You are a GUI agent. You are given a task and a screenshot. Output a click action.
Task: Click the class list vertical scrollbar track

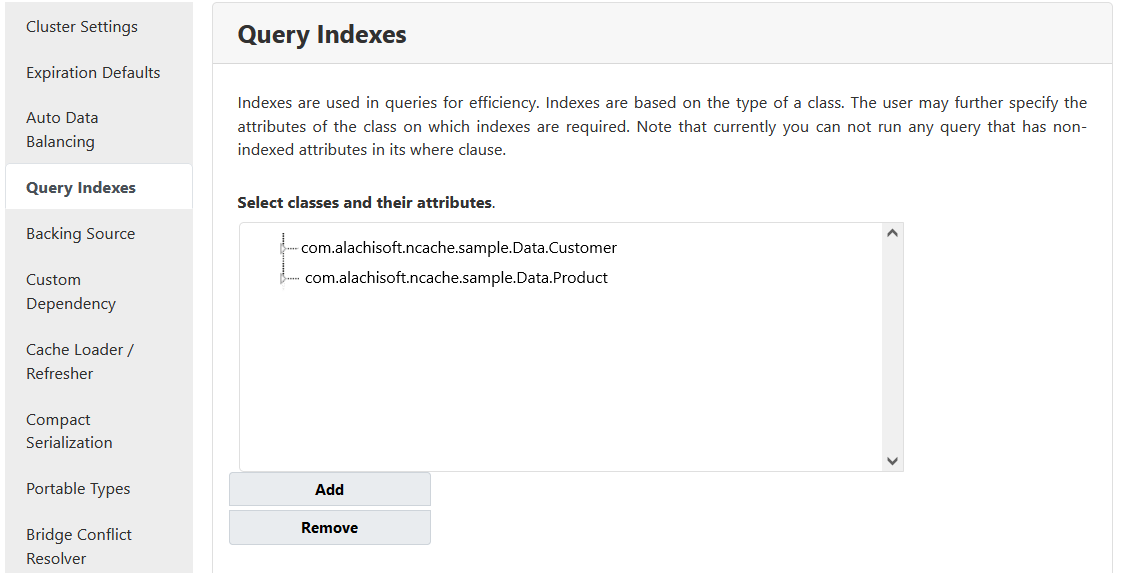coord(893,350)
